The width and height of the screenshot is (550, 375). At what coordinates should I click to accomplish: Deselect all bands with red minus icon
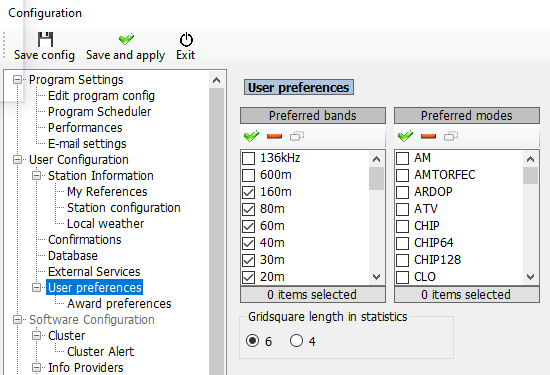click(274, 136)
